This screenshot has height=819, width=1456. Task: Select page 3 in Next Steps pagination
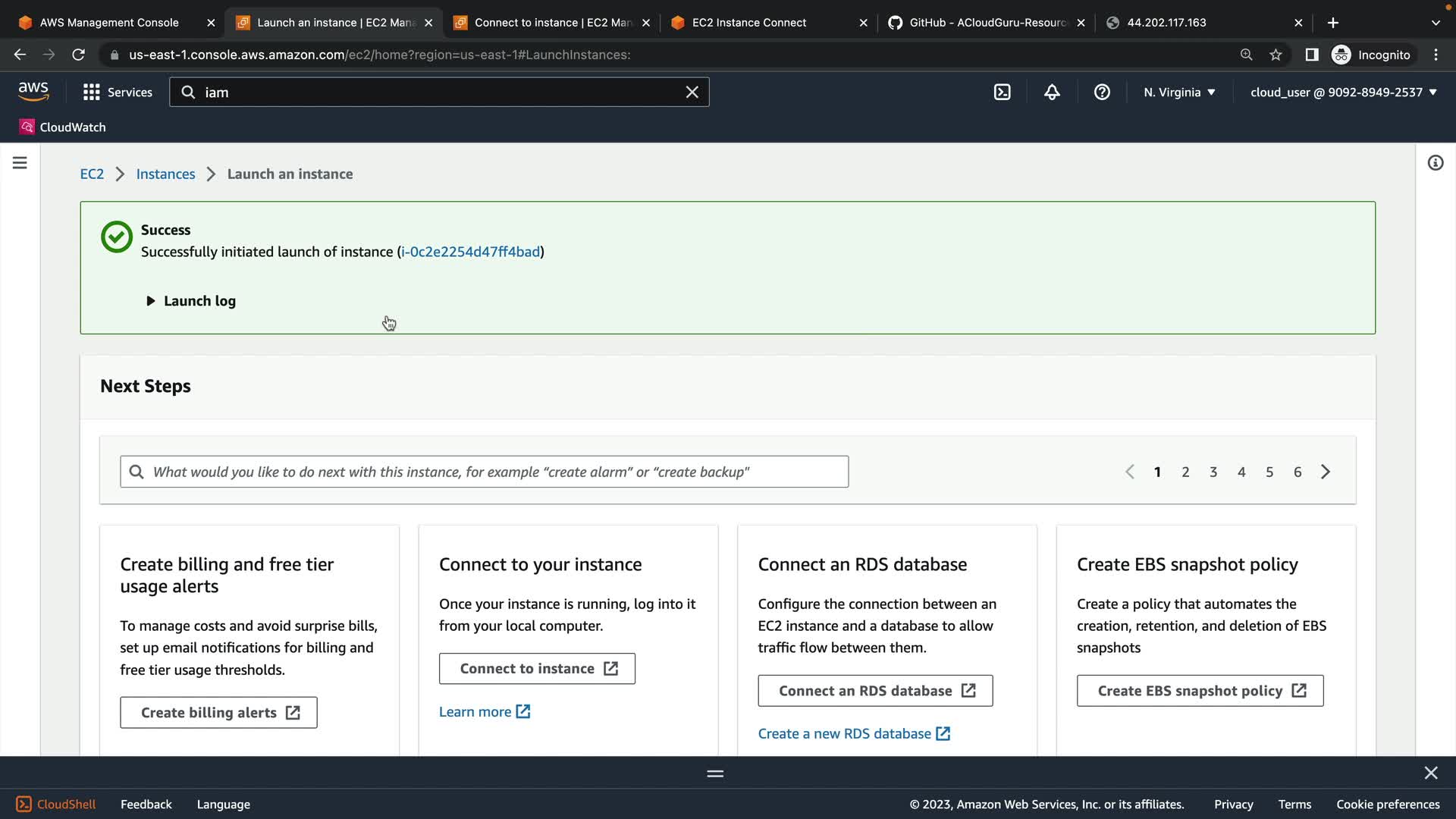[x=1213, y=472]
